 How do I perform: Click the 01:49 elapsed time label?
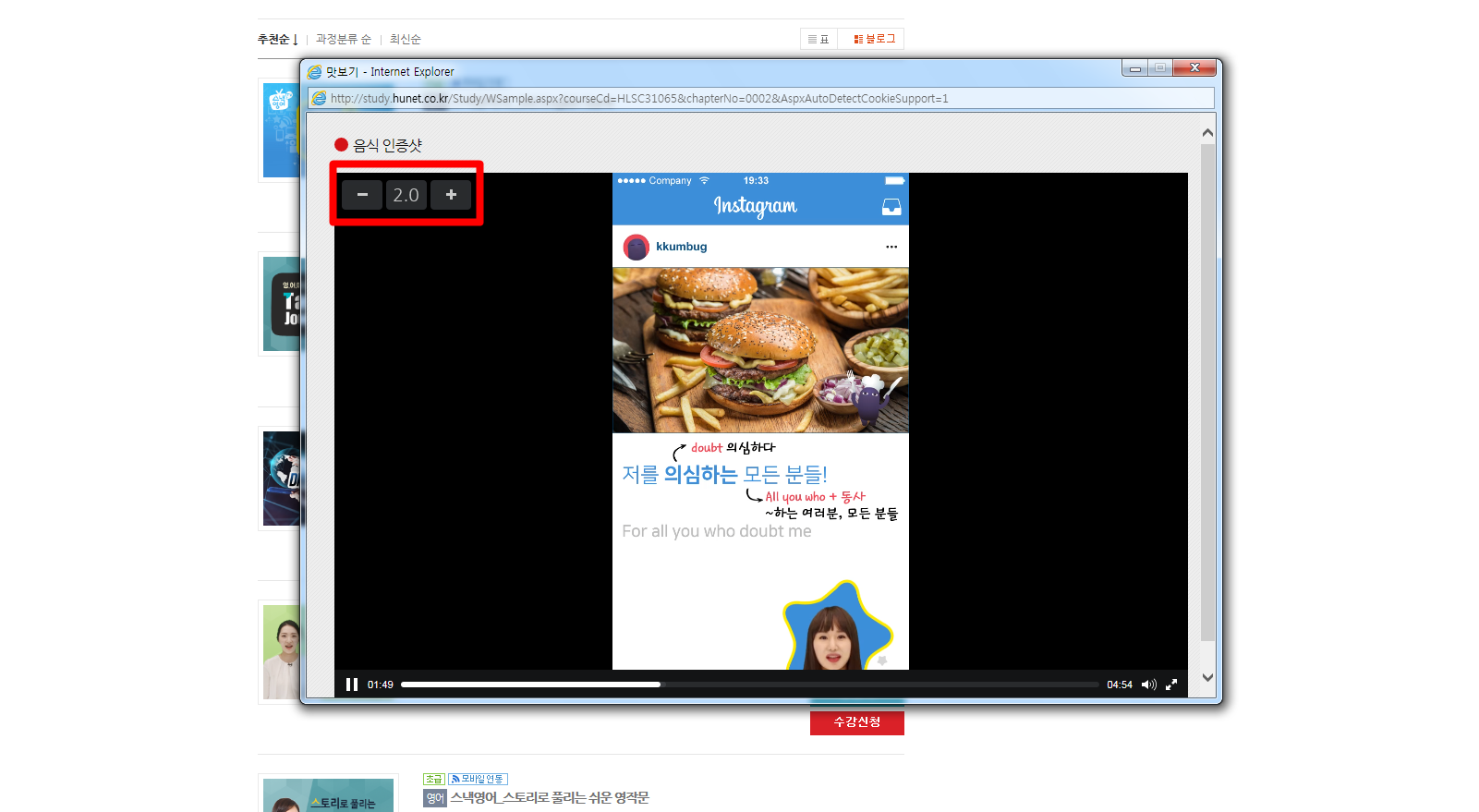(x=381, y=685)
